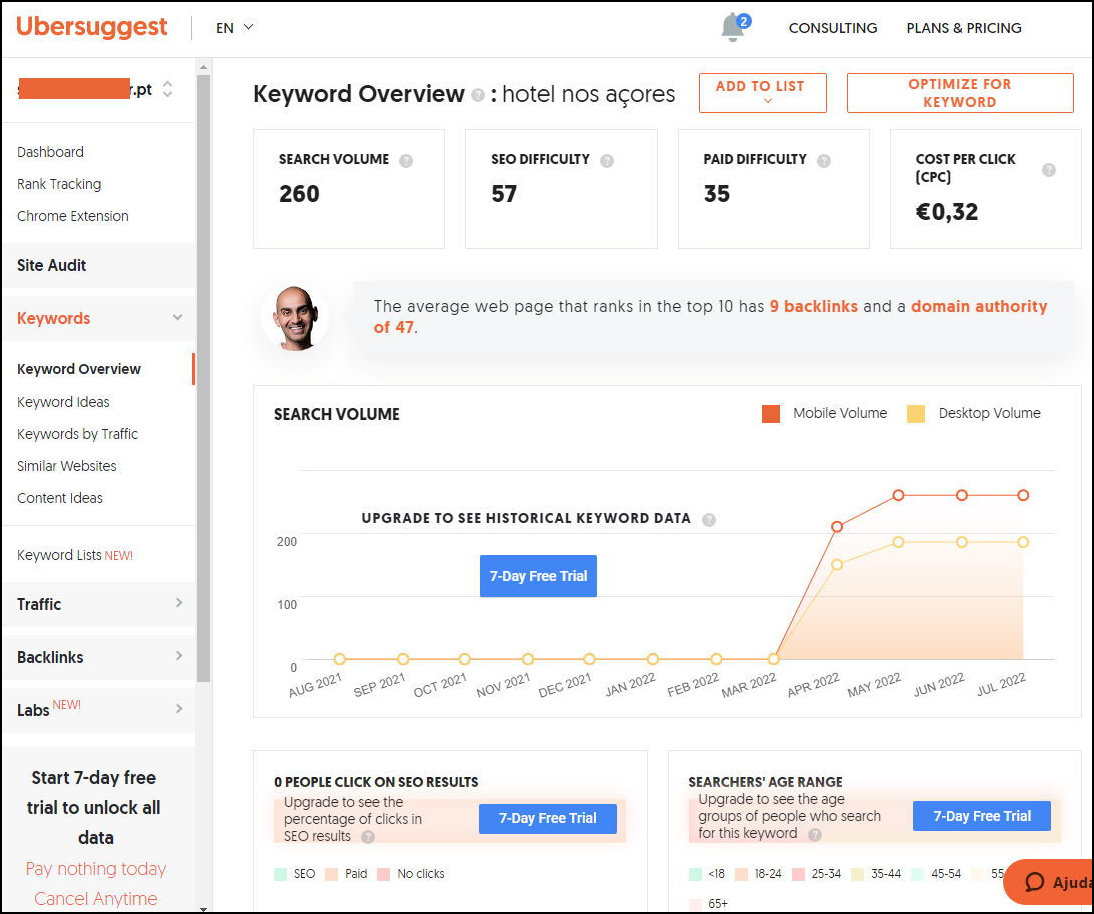Click help icon next to Paid Difficulty
1094x914 pixels.
click(x=823, y=160)
